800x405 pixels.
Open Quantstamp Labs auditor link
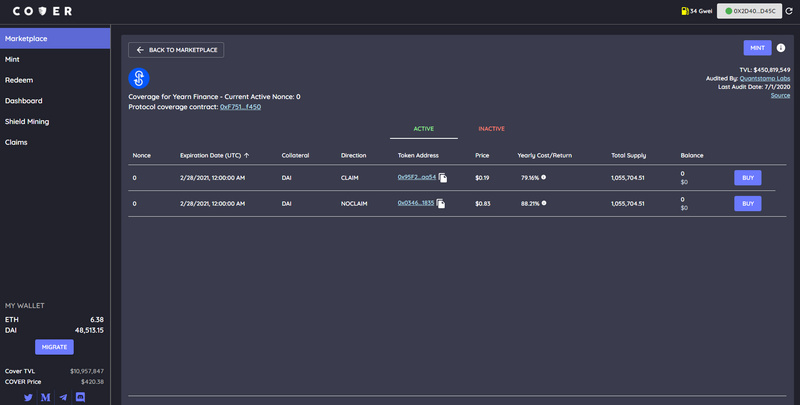[765, 79]
